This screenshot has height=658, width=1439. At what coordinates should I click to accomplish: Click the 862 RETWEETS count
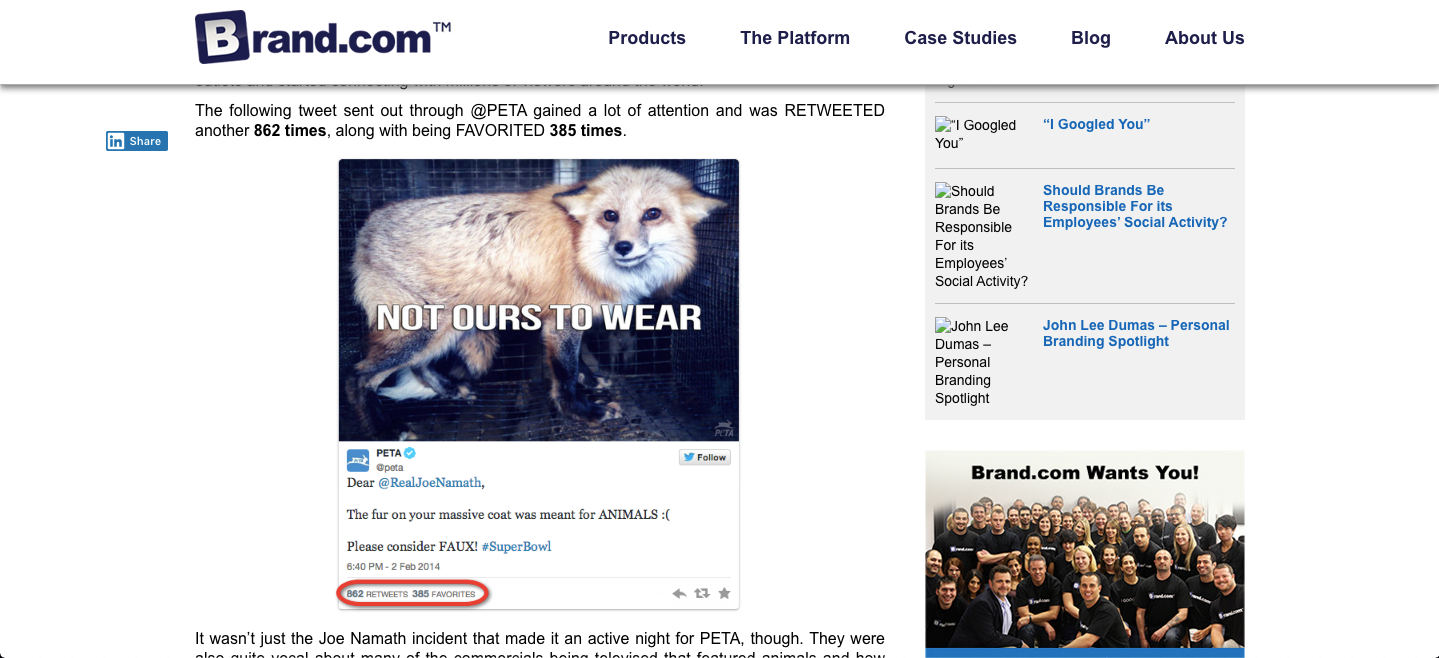pos(377,594)
